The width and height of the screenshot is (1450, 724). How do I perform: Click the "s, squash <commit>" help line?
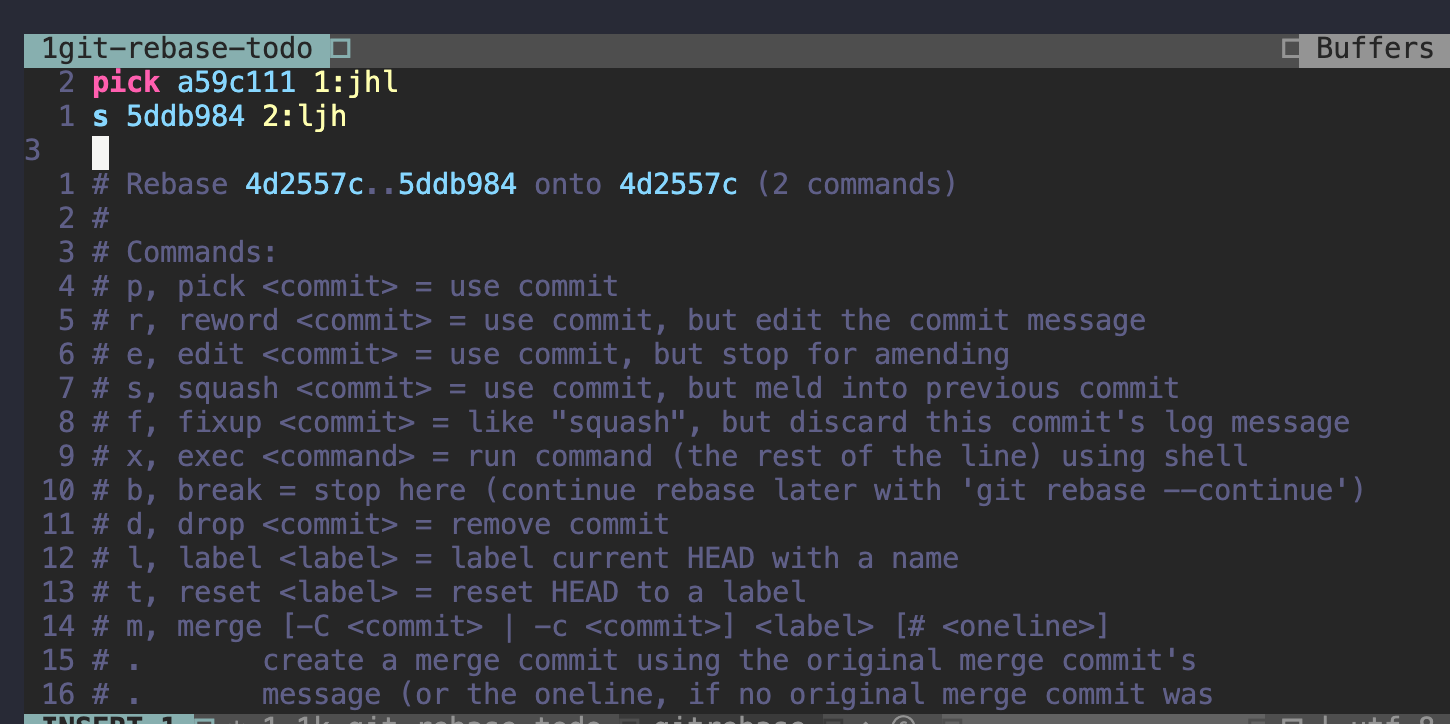[636, 389]
